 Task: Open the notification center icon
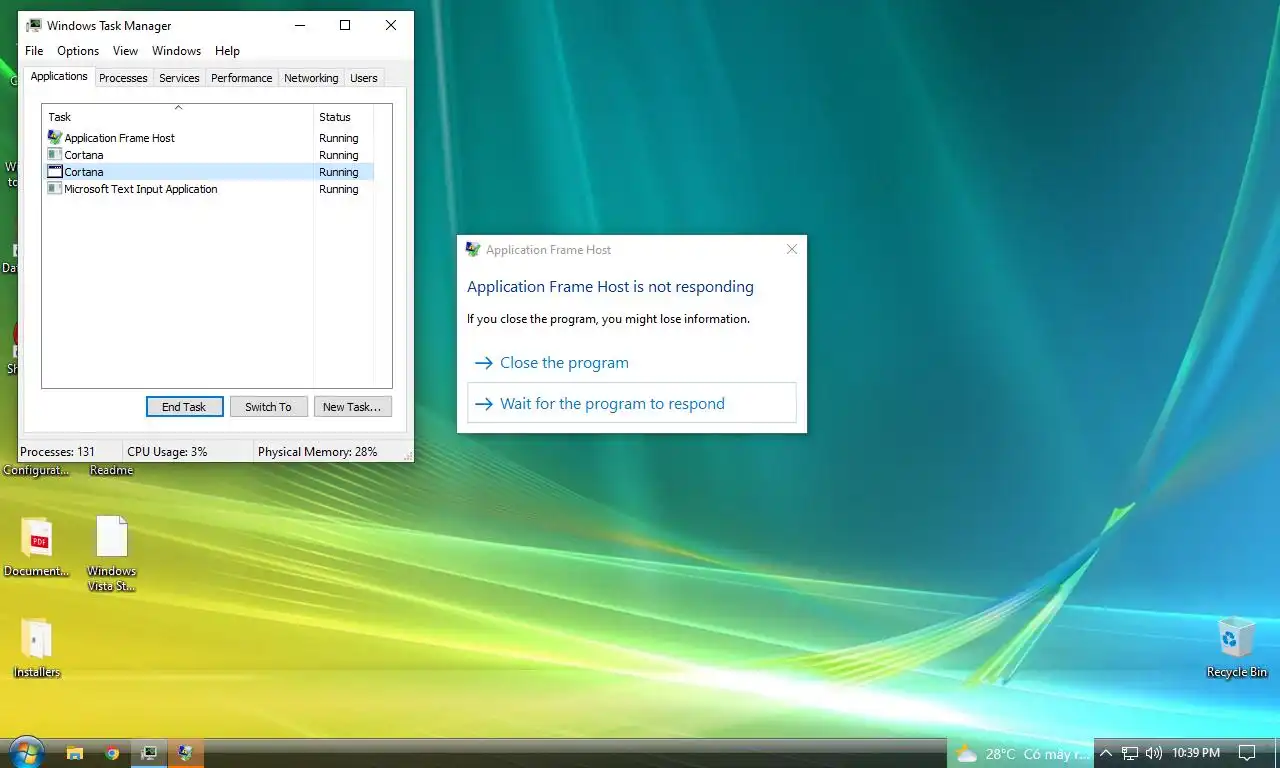tap(1247, 753)
